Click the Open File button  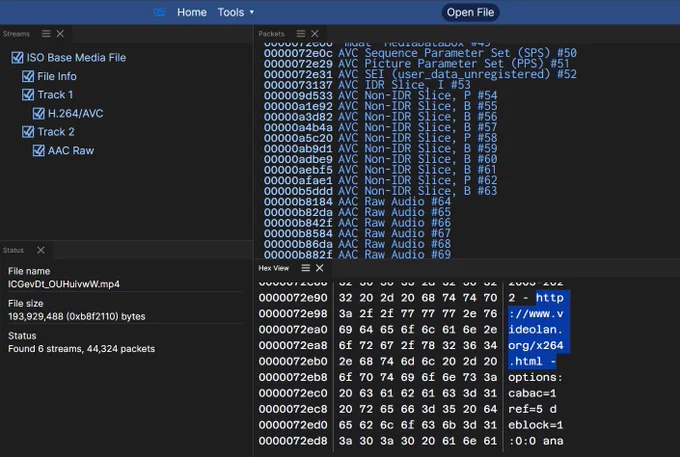tap(471, 12)
